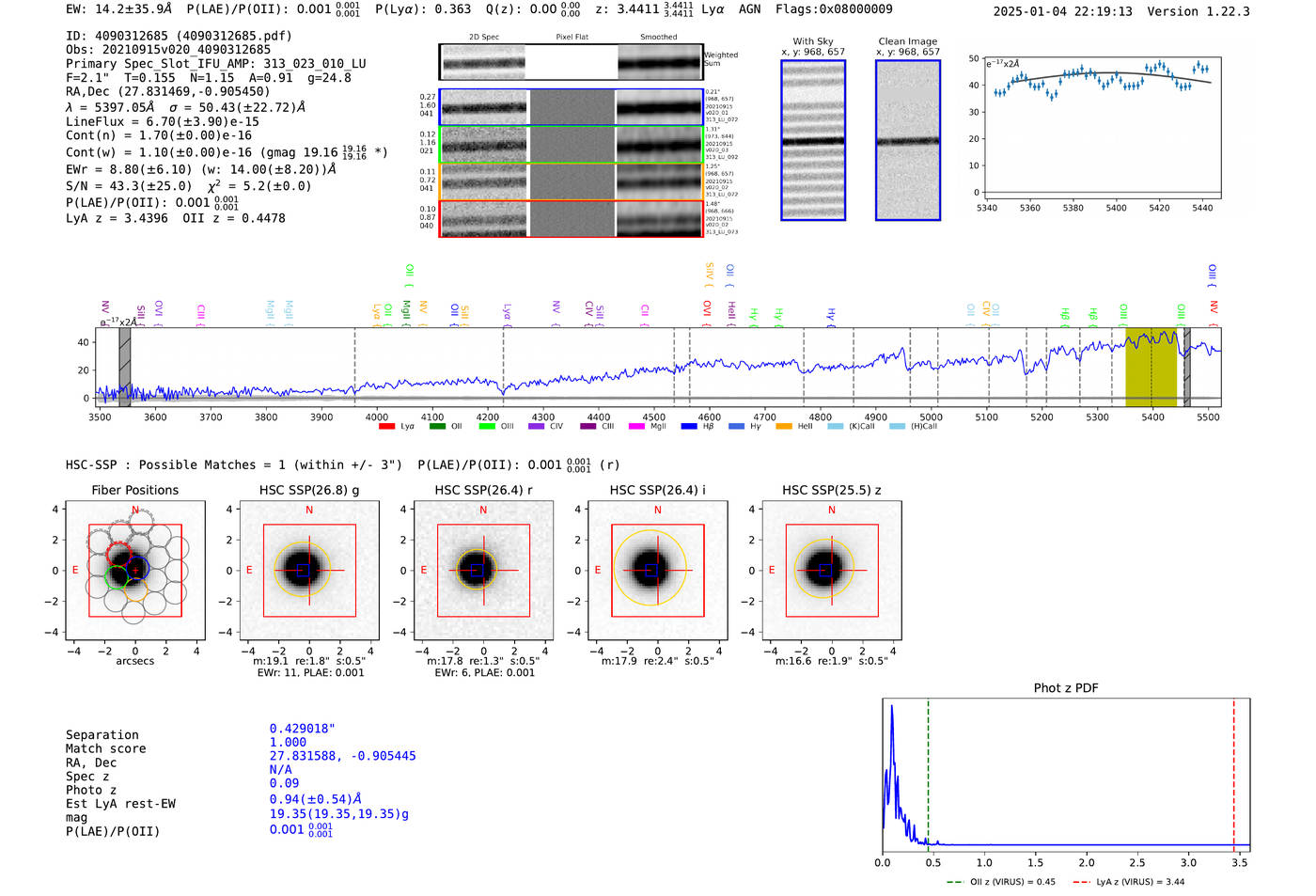This screenshot has height=896, width=1316.
Task: Click the Weighted Sum 2D spectrum strip
Action: click(x=571, y=62)
